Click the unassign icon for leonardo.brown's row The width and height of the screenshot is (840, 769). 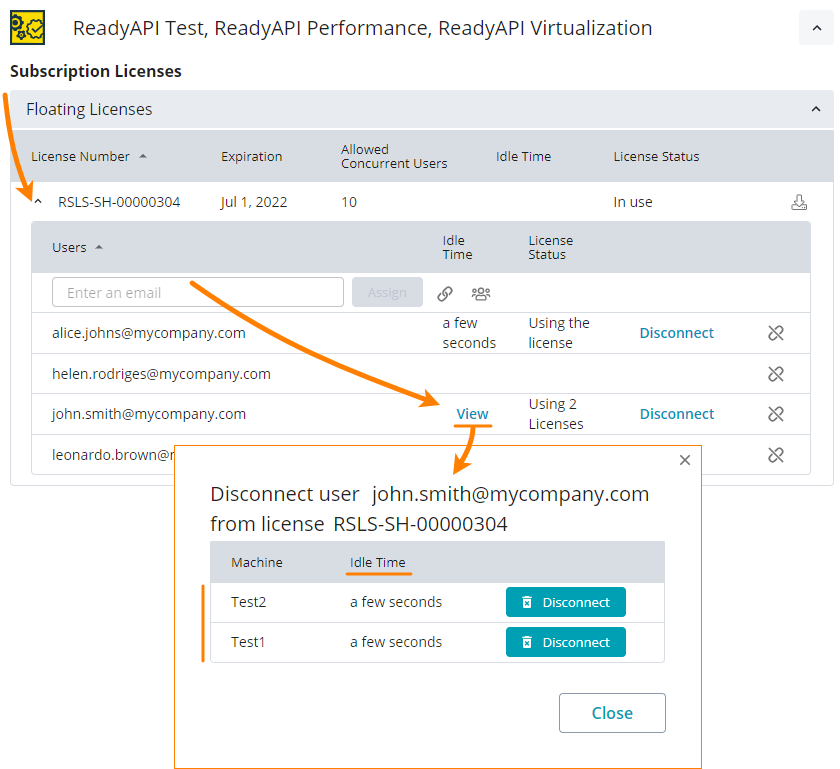(x=776, y=454)
